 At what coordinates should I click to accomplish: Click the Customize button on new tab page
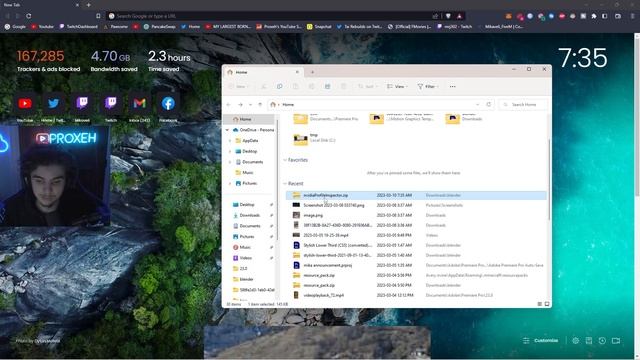point(540,340)
